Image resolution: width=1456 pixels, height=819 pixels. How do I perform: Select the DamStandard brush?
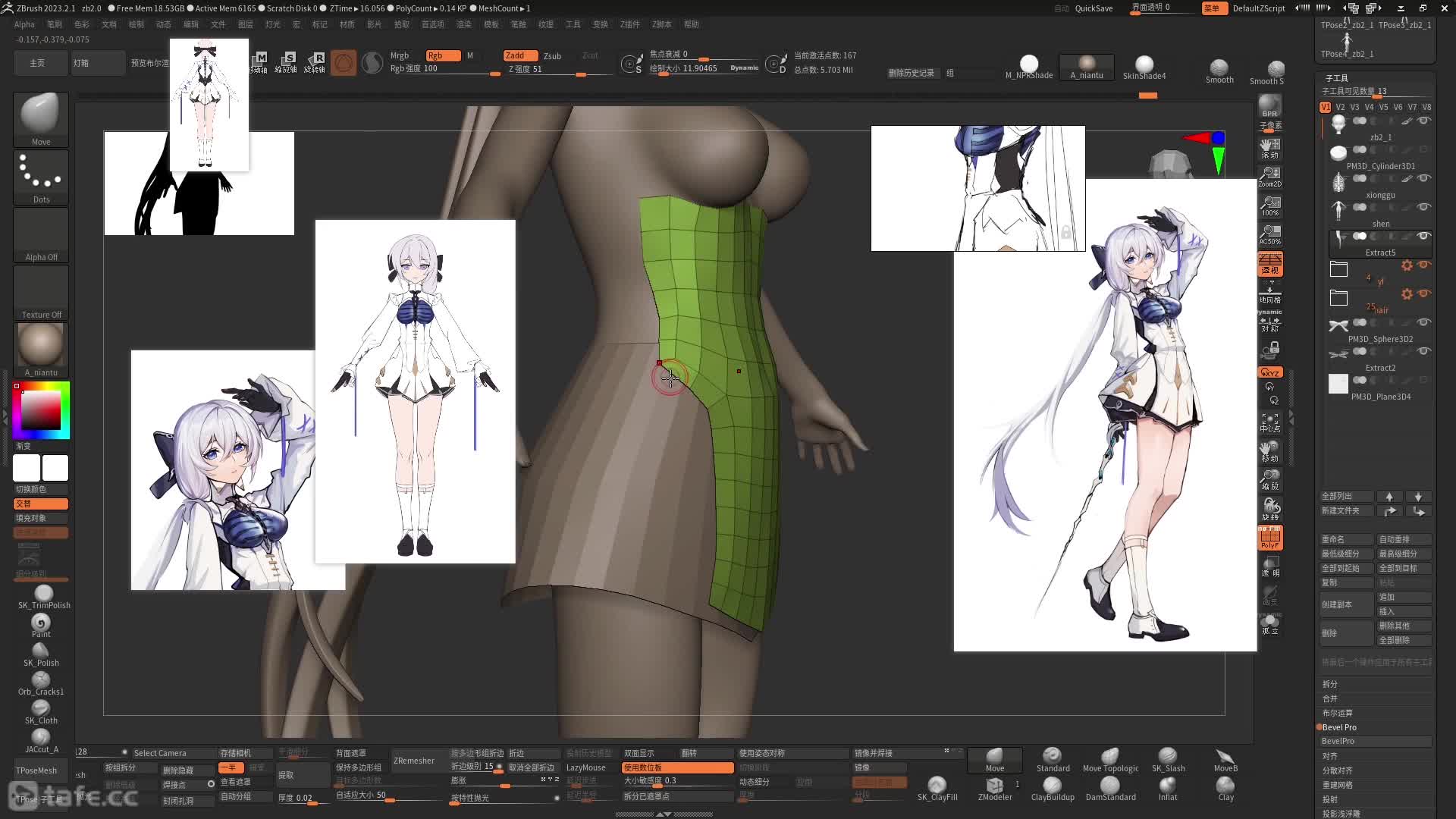(x=1110, y=789)
